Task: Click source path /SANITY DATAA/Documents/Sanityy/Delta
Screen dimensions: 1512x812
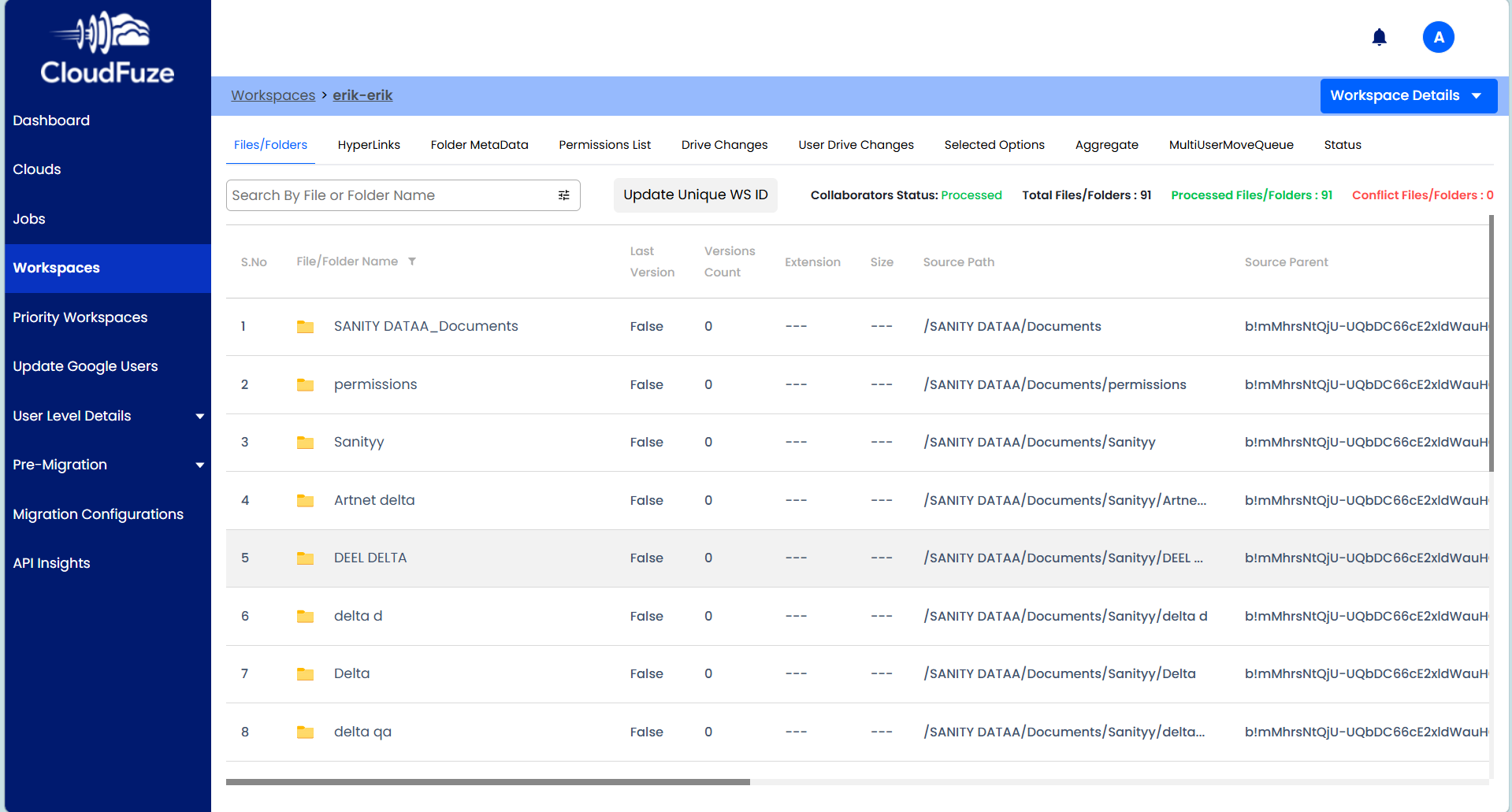Action: point(1059,673)
